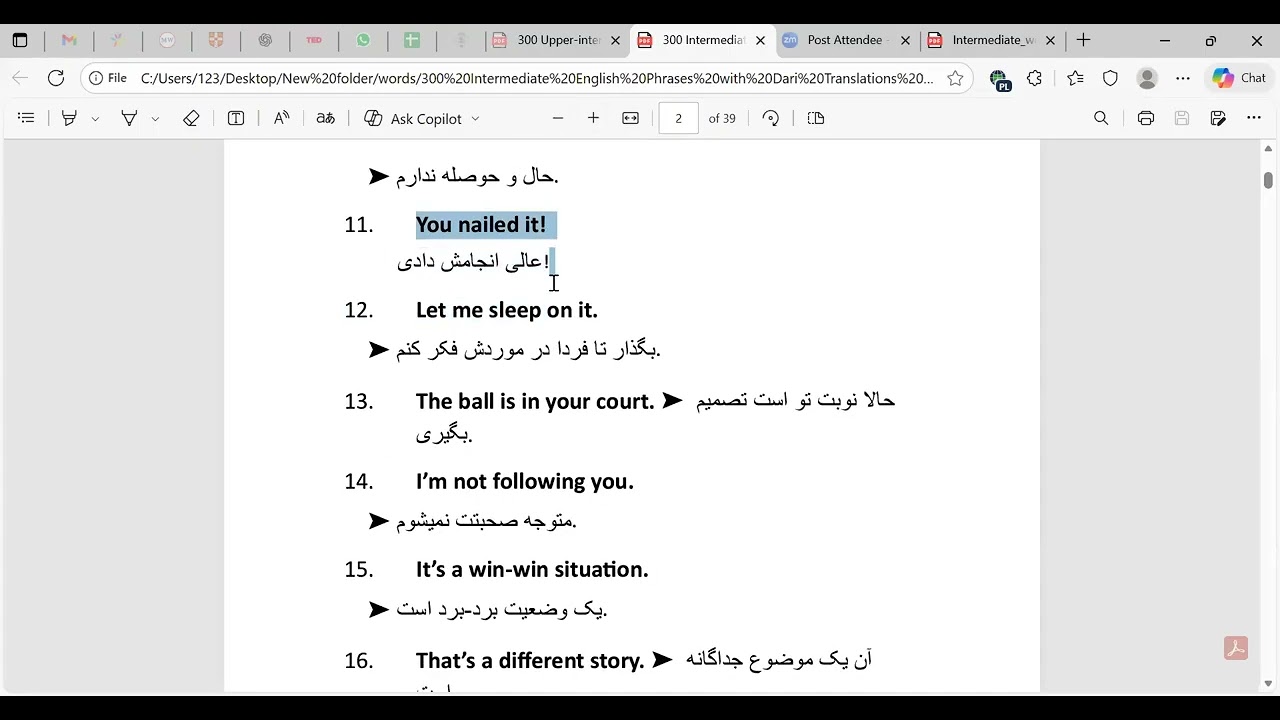
Task: Open the Translate document tool
Action: [x=325, y=118]
